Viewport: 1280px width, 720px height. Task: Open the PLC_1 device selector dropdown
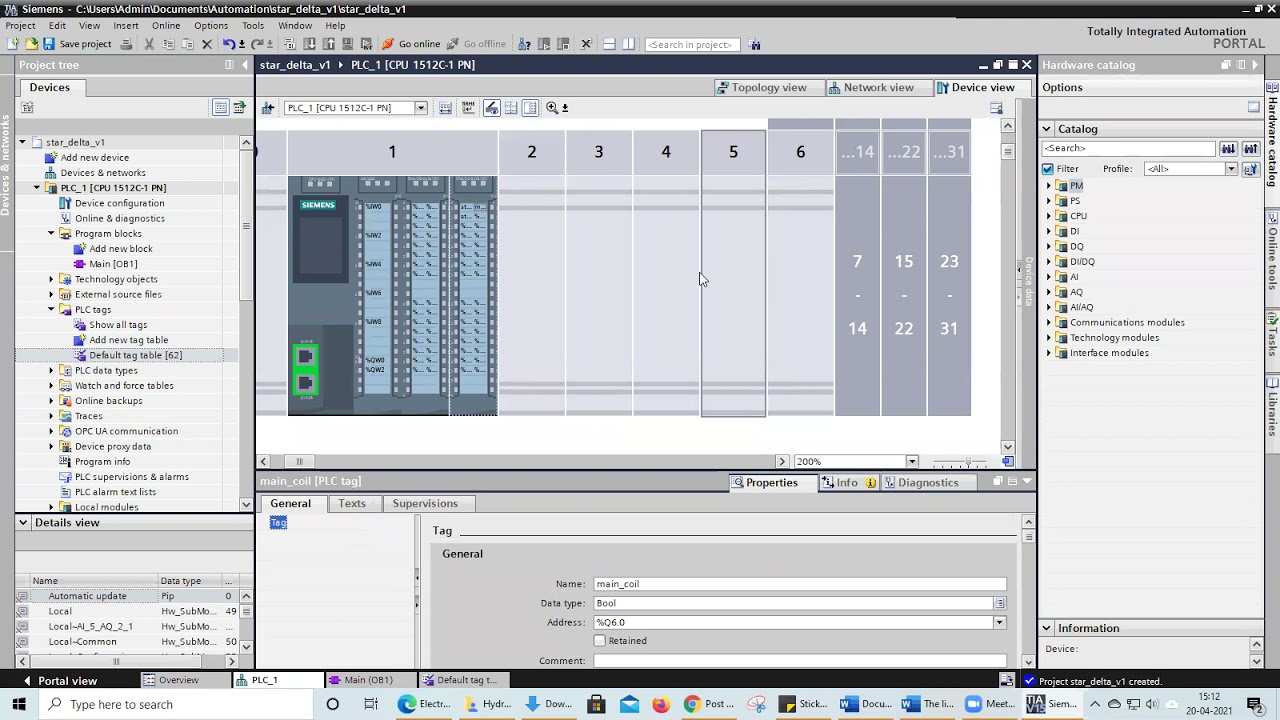click(x=421, y=108)
